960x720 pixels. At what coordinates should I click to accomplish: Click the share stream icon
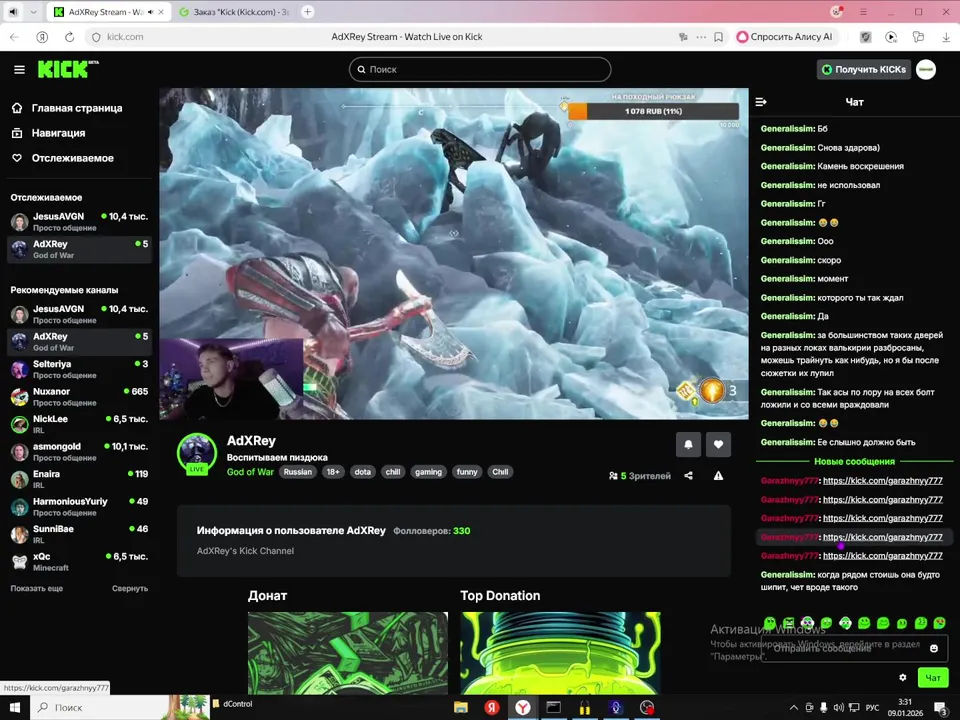(688, 476)
